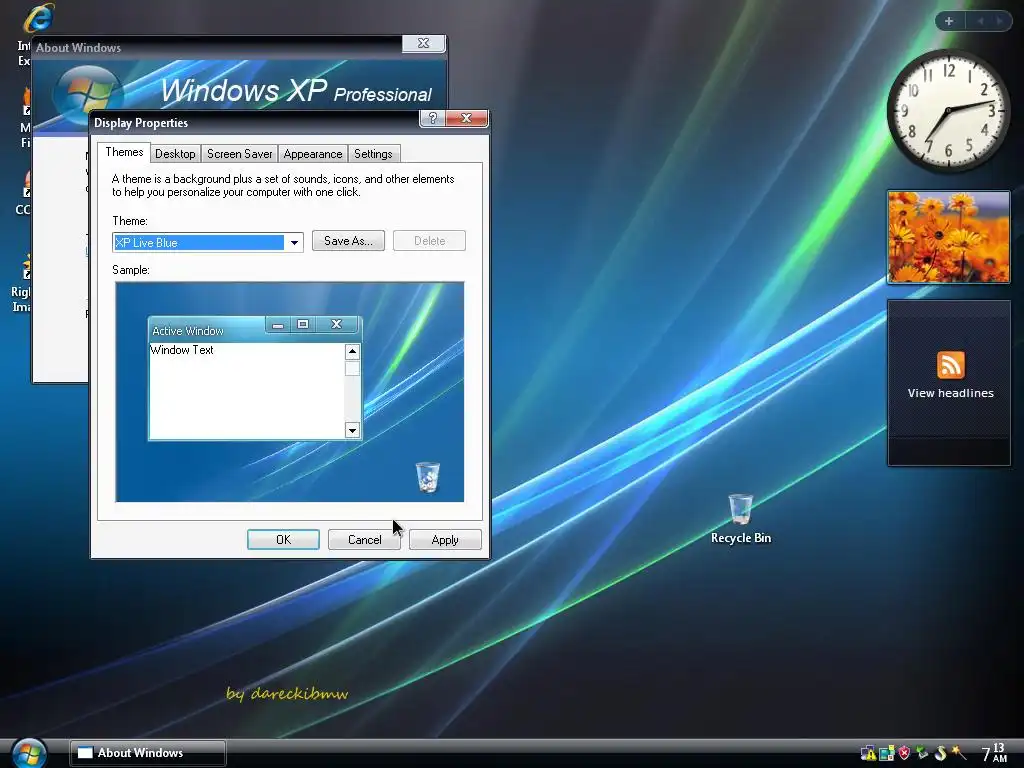Image resolution: width=1024 pixels, height=768 pixels.
Task: Close the Display Properties dialog
Action: (466, 118)
